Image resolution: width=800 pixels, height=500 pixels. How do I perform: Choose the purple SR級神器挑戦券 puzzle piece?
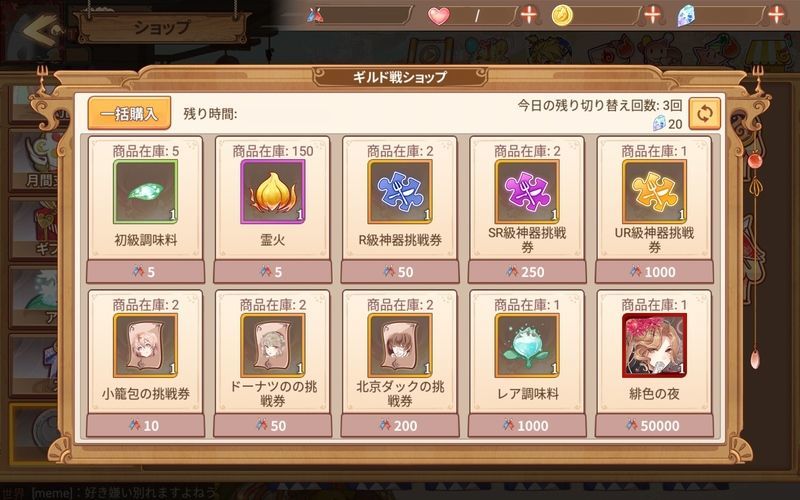tap(527, 192)
